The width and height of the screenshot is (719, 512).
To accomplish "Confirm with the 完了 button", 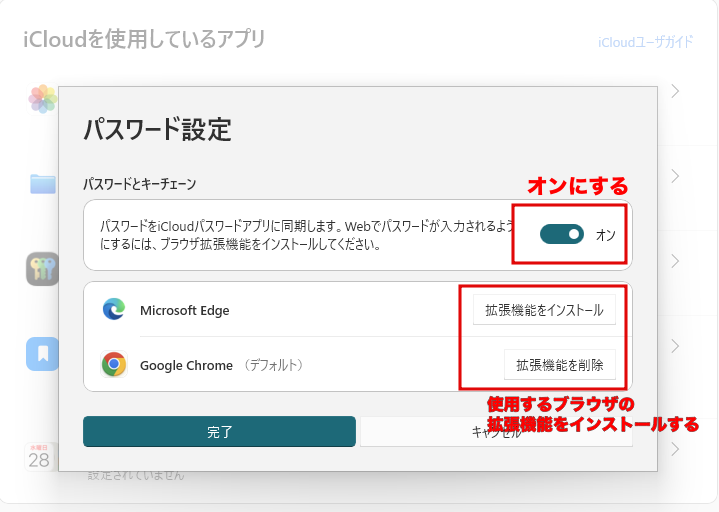I will point(219,432).
